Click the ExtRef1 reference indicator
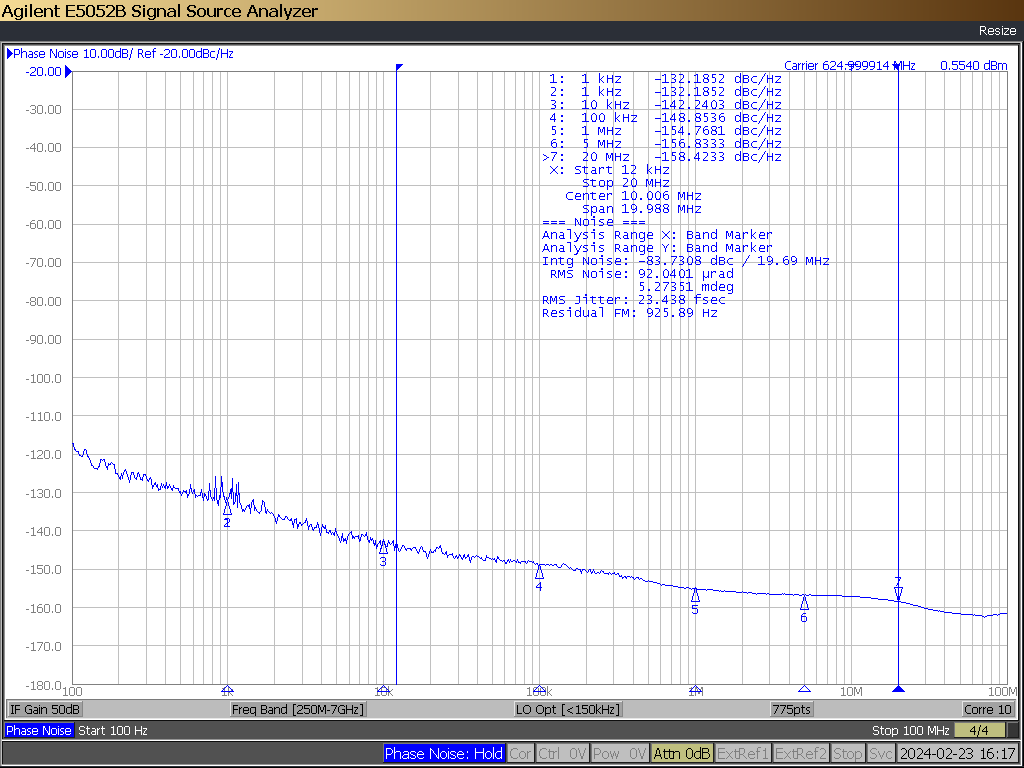 point(743,753)
